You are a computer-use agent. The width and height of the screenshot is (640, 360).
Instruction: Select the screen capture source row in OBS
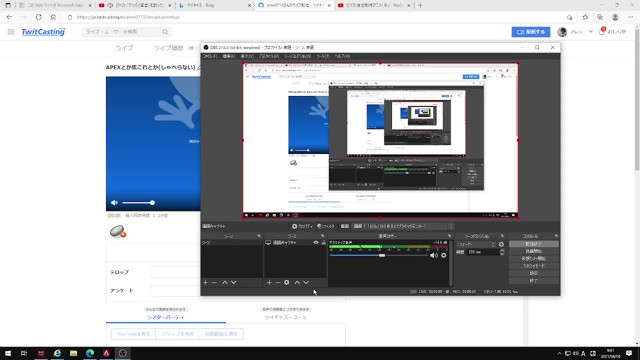[295, 242]
